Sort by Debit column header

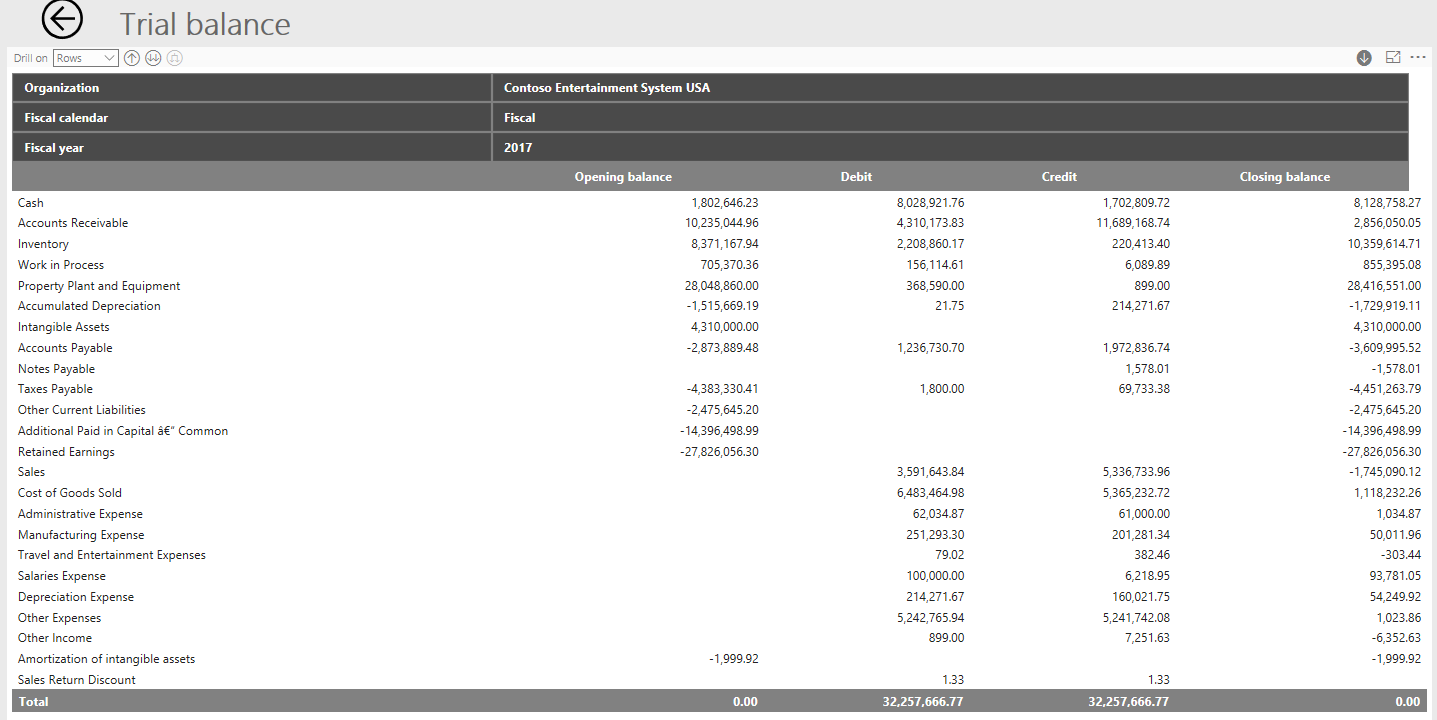856,177
